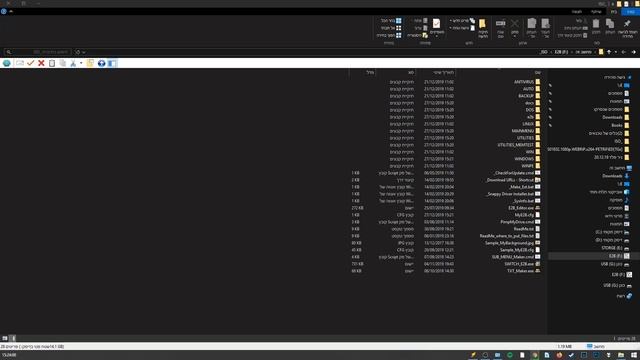Open STORAGE (E:) in the navigation pane

(616, 248)
